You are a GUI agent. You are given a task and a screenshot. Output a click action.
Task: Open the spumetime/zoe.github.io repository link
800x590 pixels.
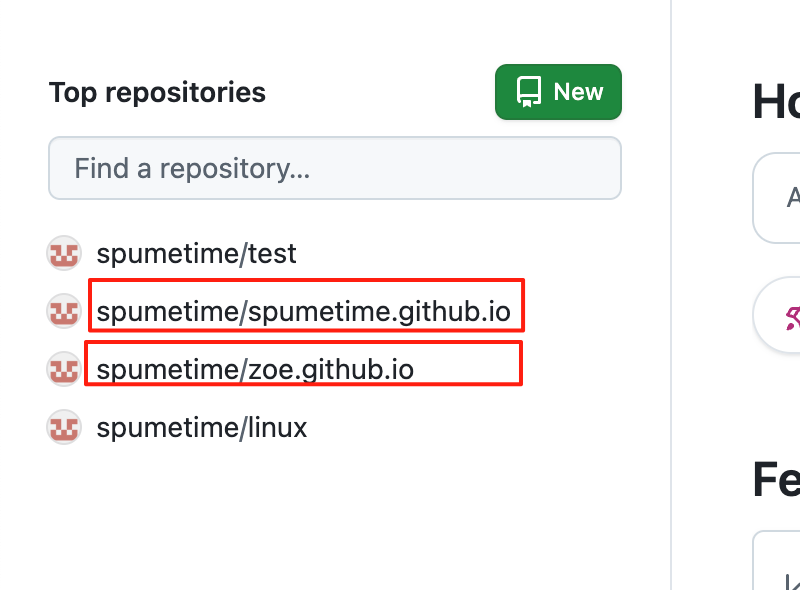pyautogui.click(x=254, y=368)
